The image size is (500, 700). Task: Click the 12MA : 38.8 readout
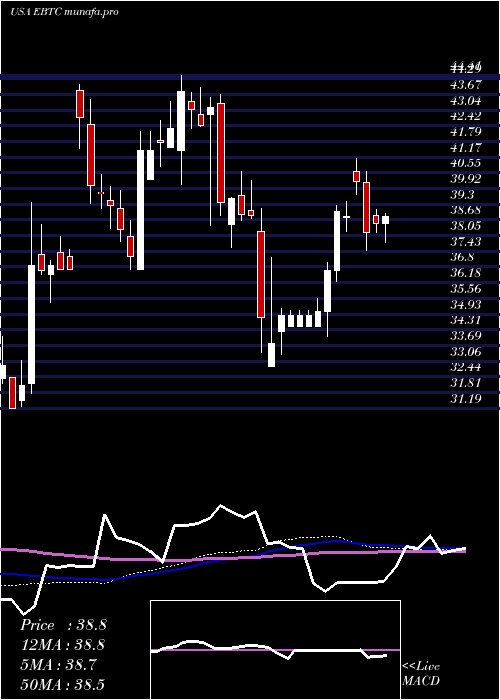tap(63, 645)
